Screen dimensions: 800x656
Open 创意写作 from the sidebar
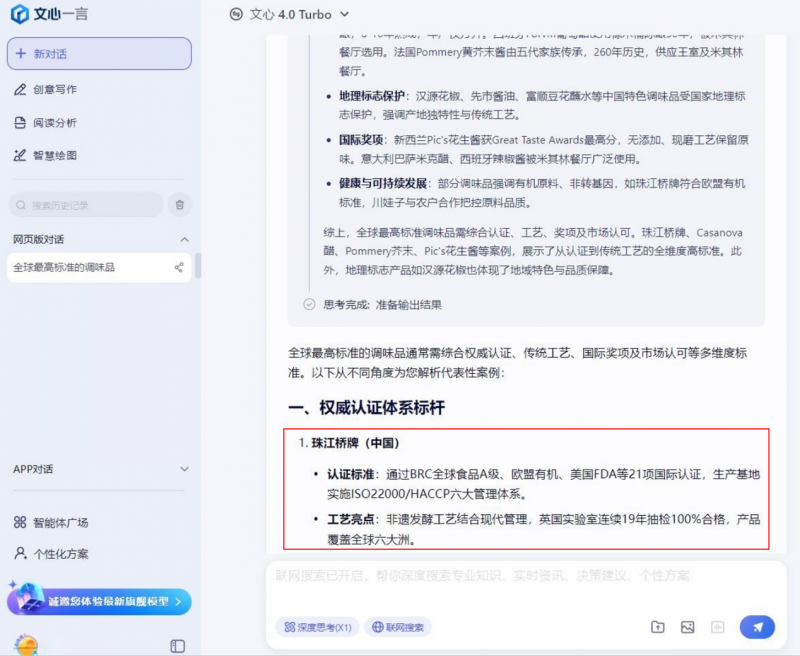[45, 89]
